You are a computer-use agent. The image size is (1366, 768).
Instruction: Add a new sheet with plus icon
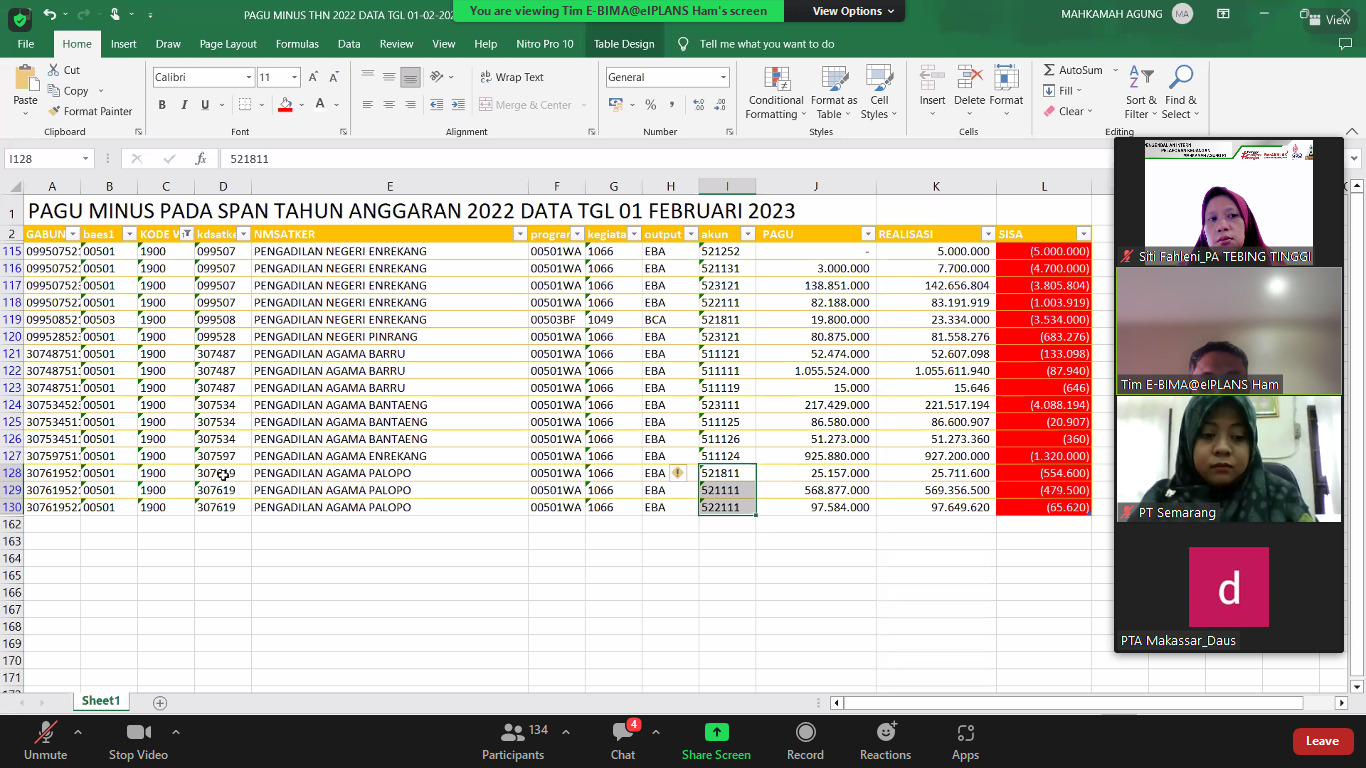pyautogui.click(x=160, y=703)
